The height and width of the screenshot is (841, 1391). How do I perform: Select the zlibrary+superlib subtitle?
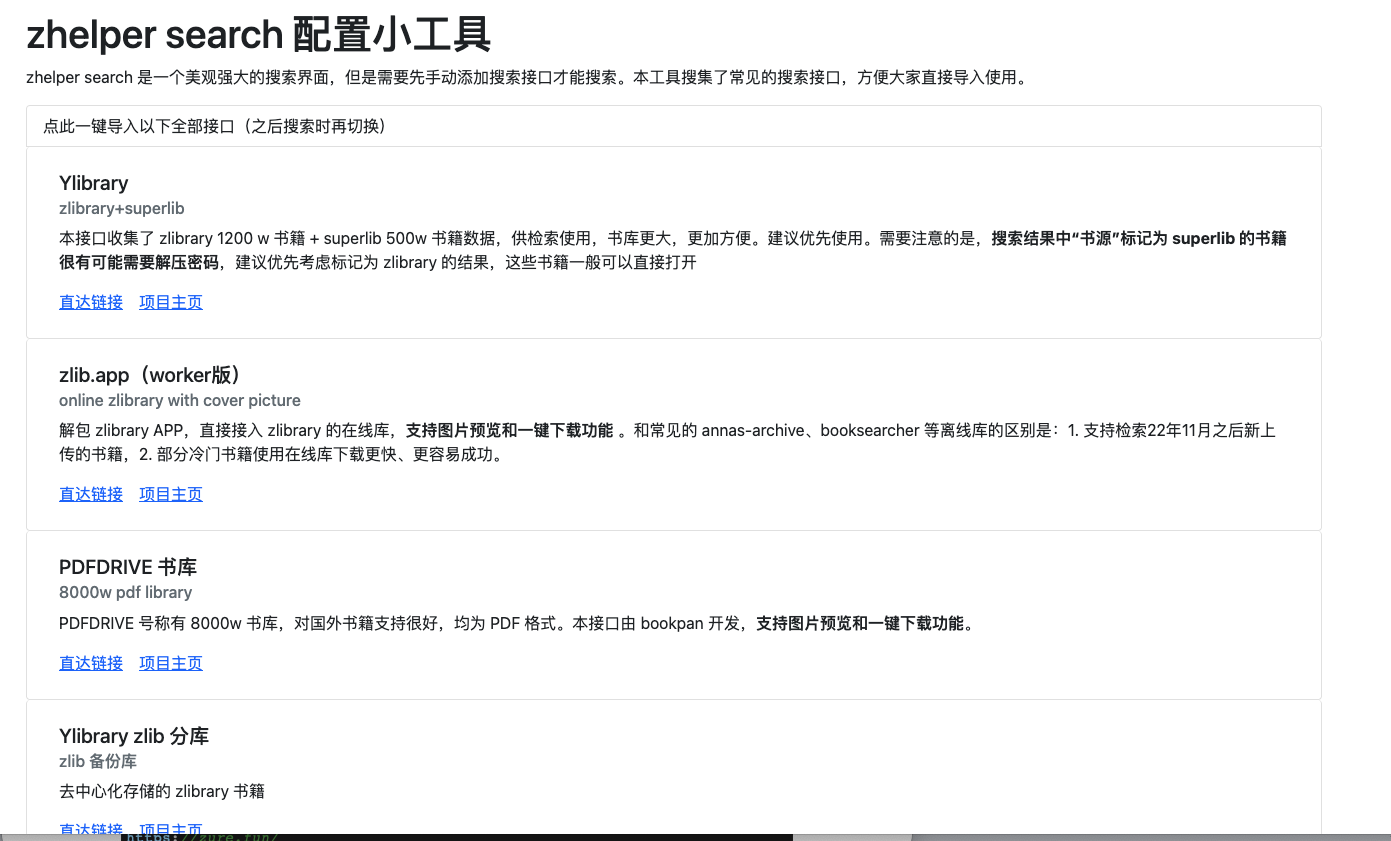click(x=122, y=209)
